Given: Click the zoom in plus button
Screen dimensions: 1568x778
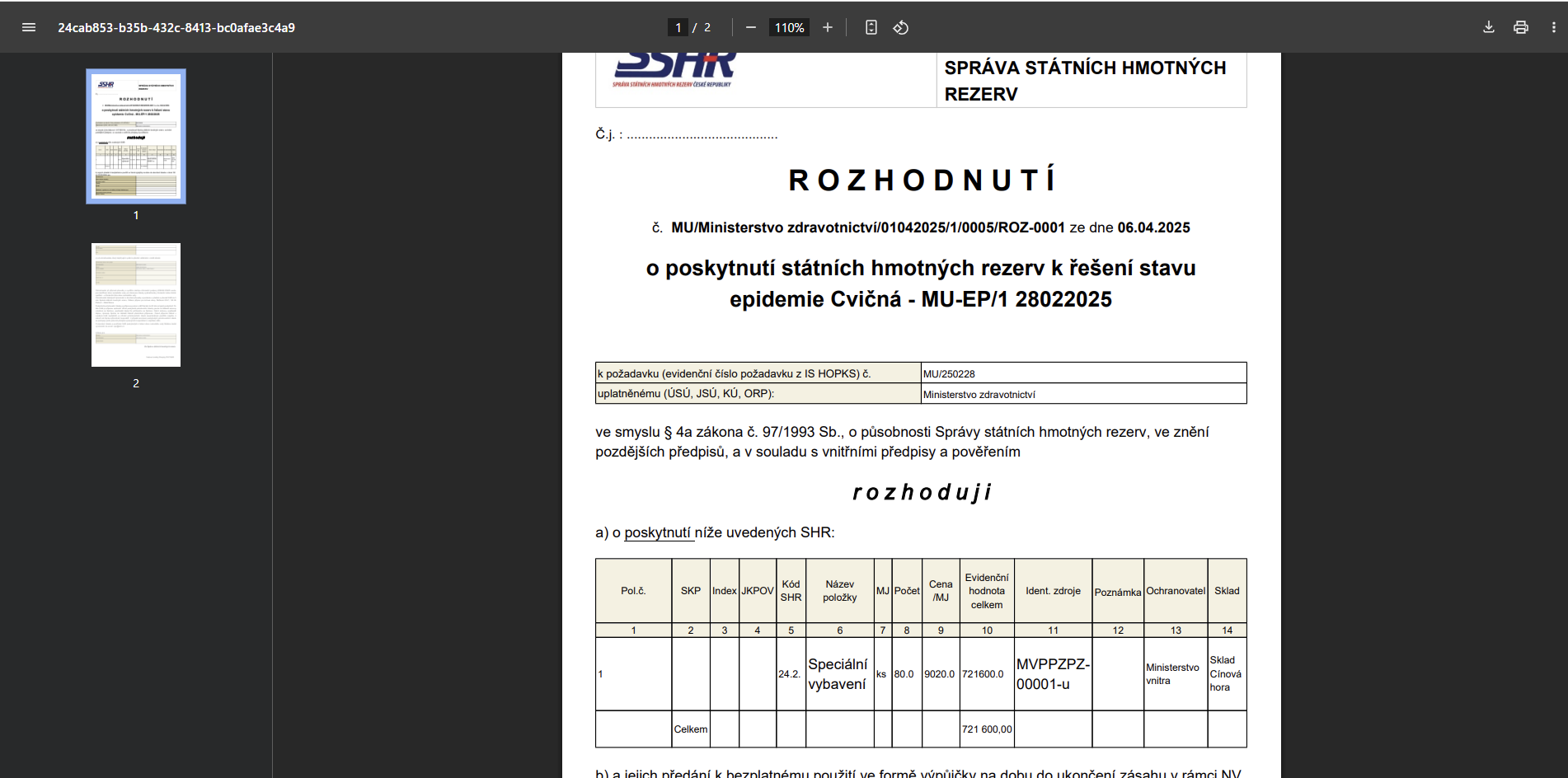Looking at the screenshot, I should (x=828, y=27).
